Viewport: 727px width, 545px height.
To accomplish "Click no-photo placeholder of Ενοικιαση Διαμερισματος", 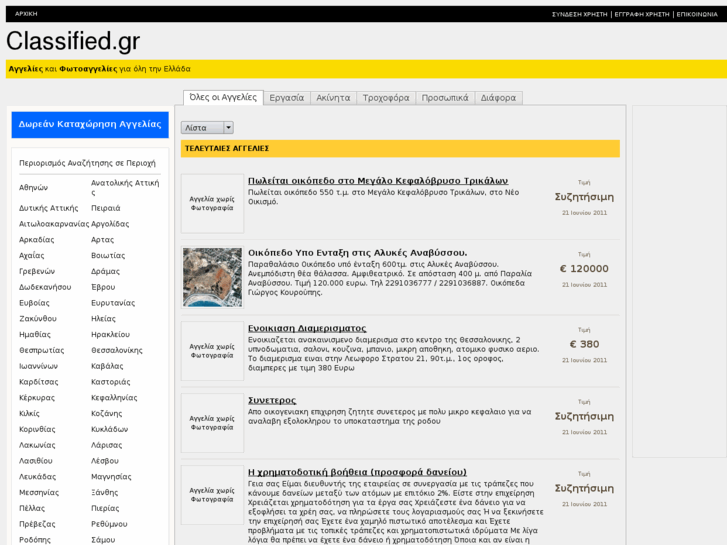I will [x=212, y=351].
